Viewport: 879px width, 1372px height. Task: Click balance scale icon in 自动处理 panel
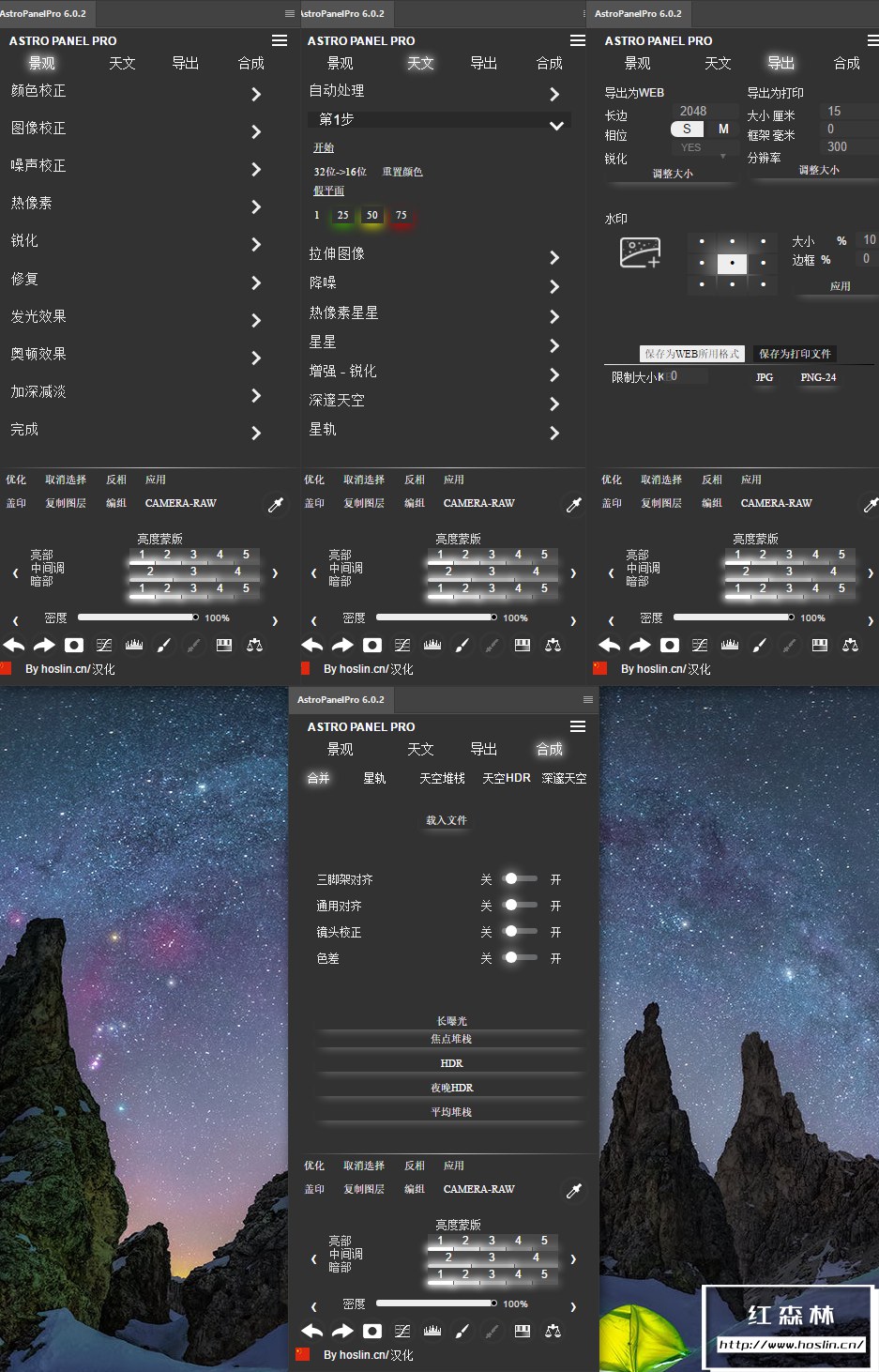(553, 645)
